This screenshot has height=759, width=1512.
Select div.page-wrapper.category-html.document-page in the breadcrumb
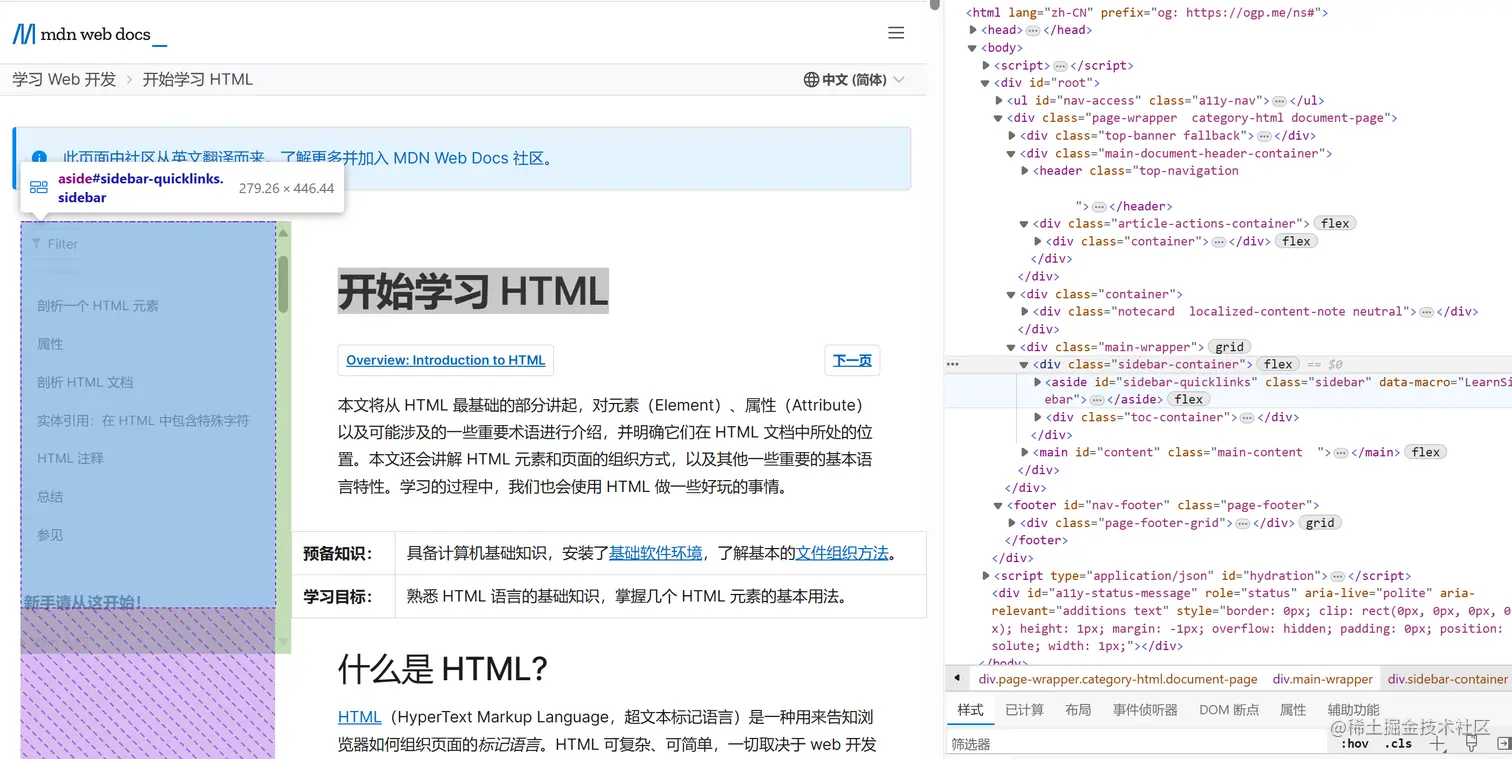click(x=1118, y=679)
